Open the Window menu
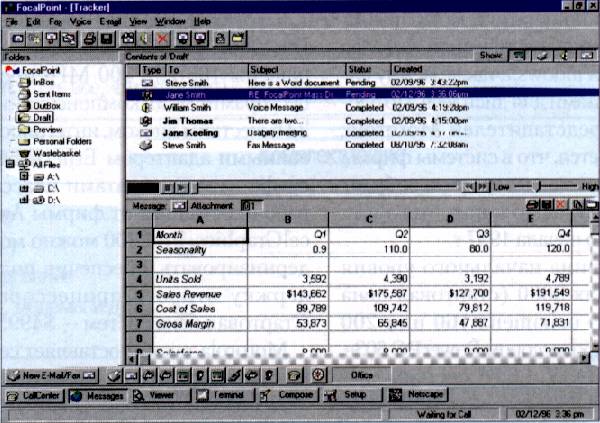 click(170, 22)
